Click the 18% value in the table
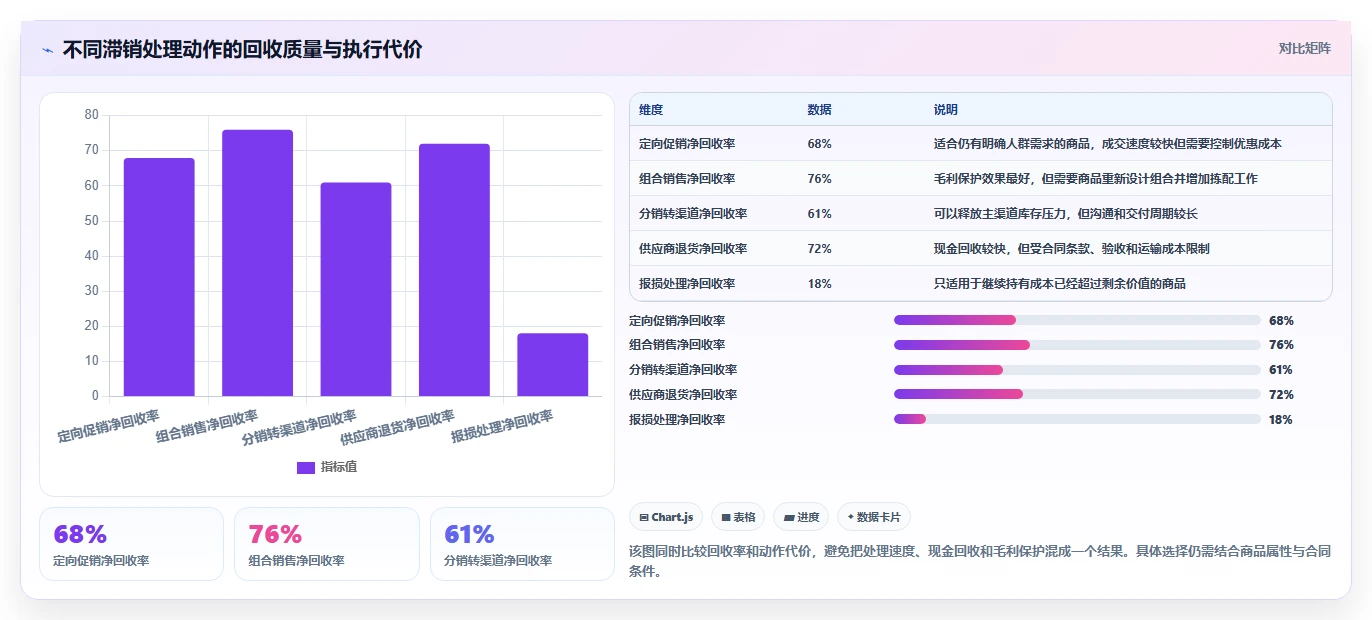Screen dimensions: 1372x620 tap(819, 284)
